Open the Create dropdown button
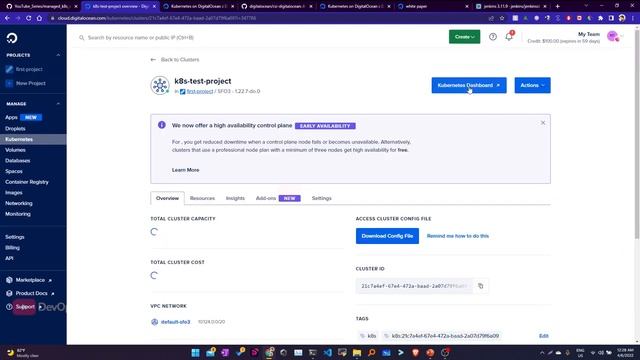This screenshot has width=640, height=360. point(464,37)
